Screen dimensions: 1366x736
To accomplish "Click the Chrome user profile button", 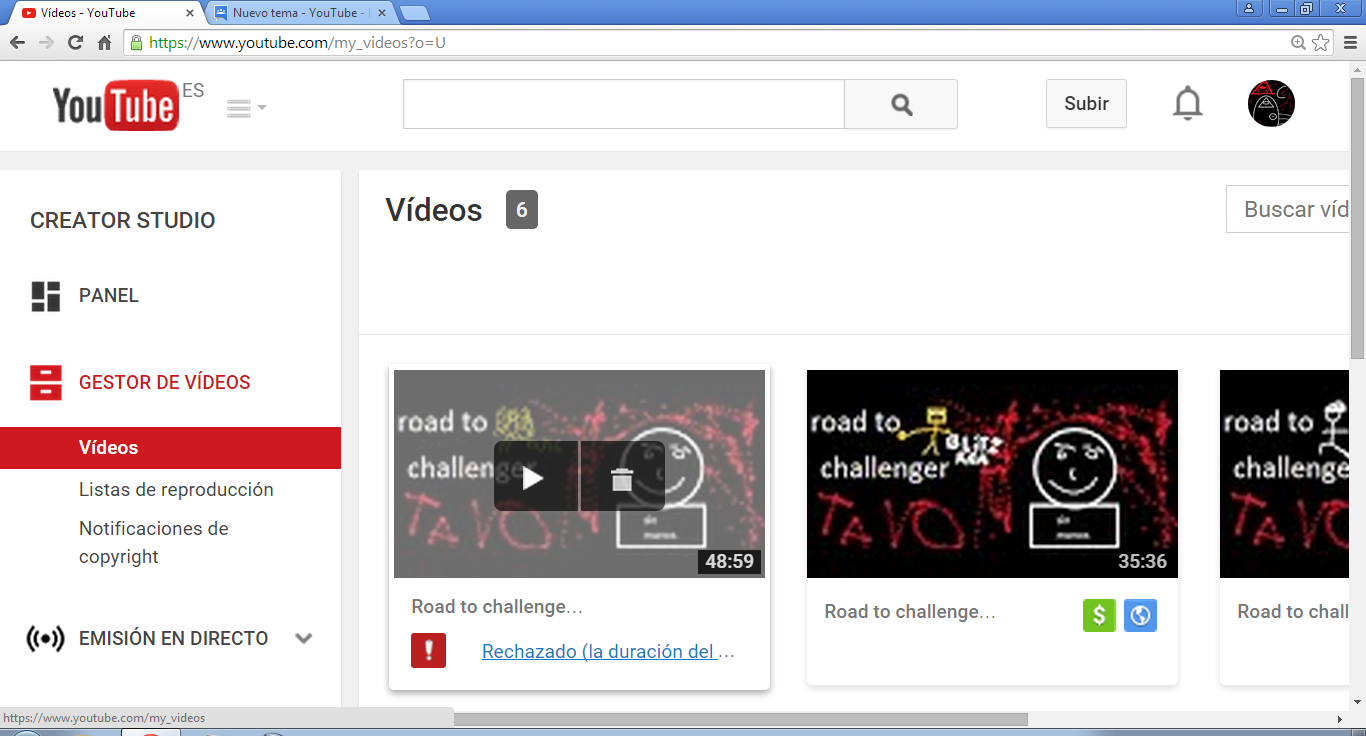I will [1249, 8].
